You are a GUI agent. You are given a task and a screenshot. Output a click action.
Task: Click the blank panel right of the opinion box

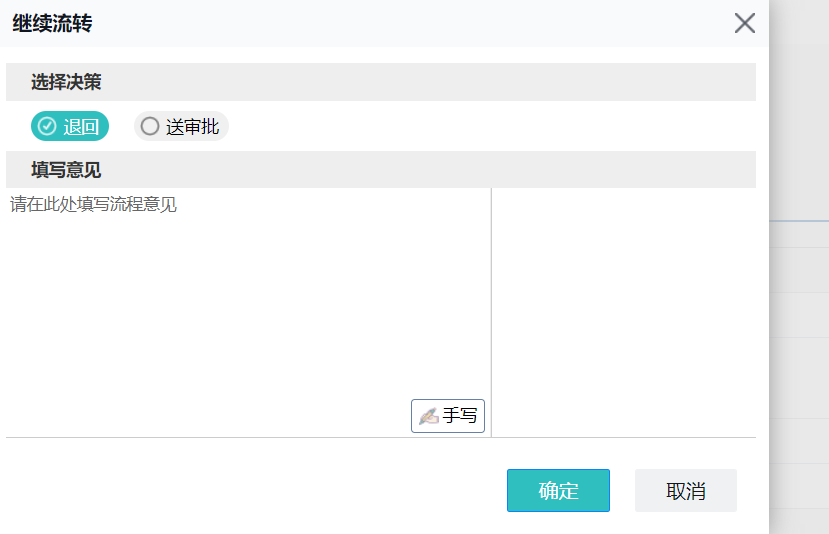[x=624, y=310]
